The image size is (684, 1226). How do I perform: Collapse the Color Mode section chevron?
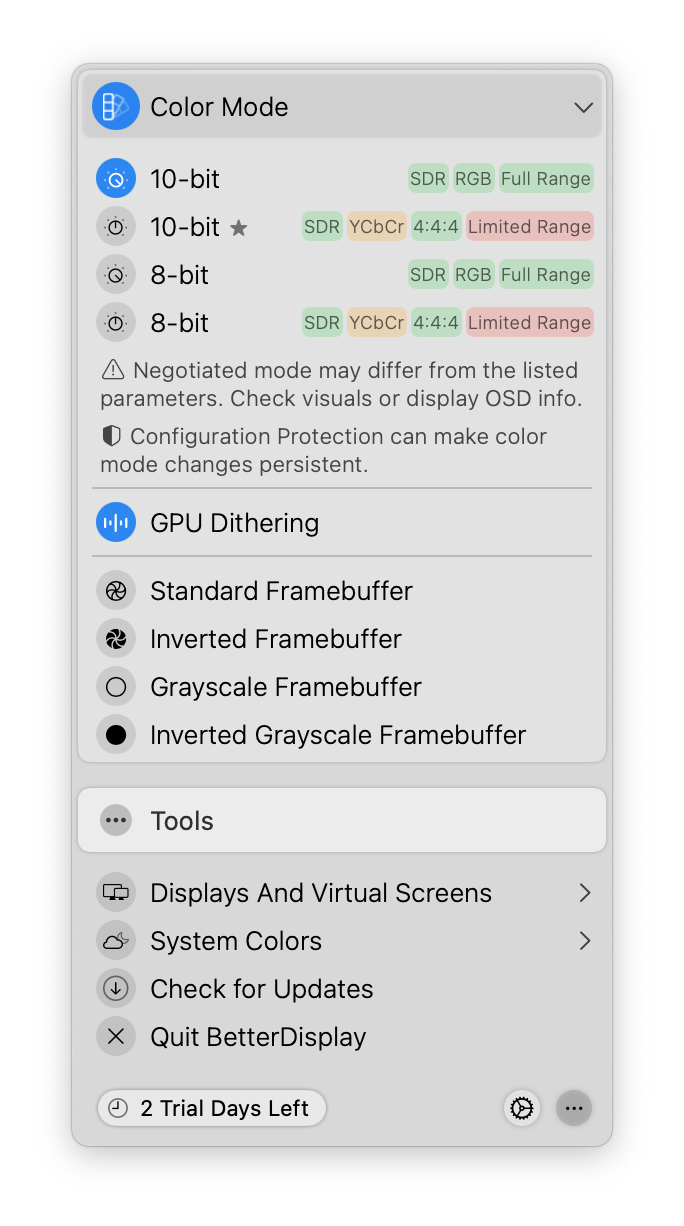tap(583, 107)
